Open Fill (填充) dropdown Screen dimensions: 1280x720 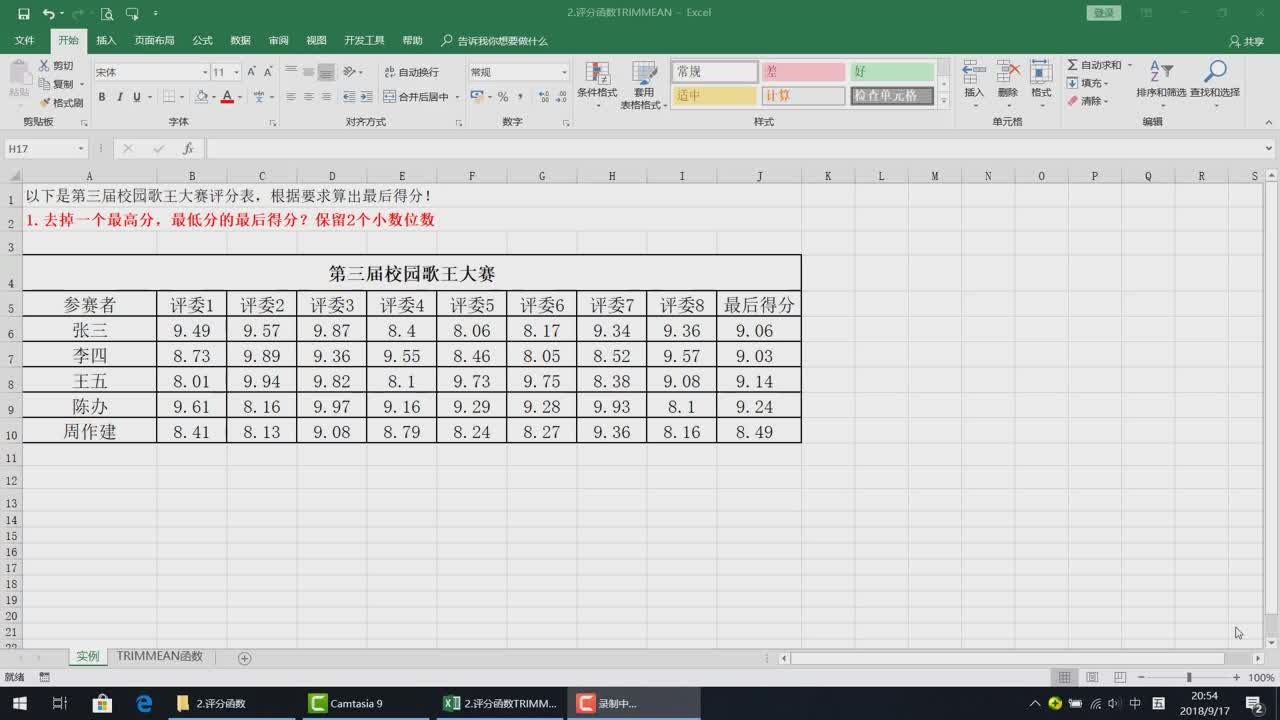pyautogui.click(x=1088, y=83)
